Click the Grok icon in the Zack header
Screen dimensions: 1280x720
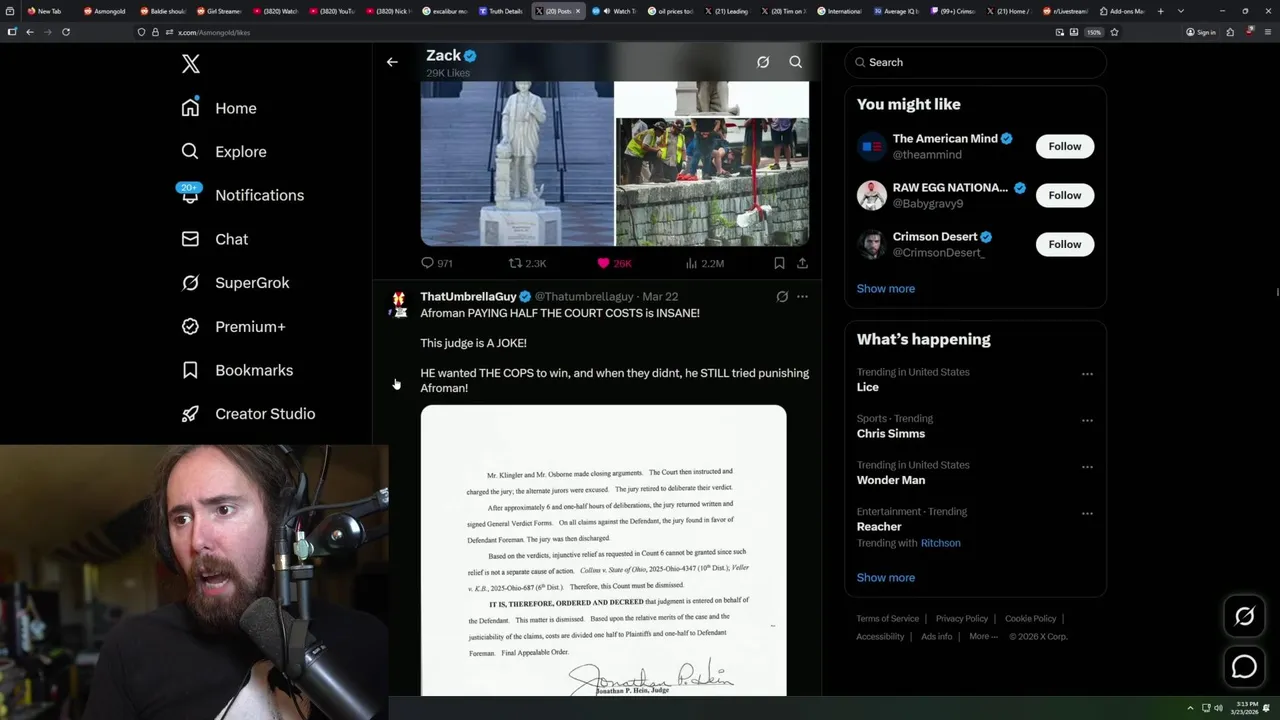pyautogui.click(x=763, y=62)
